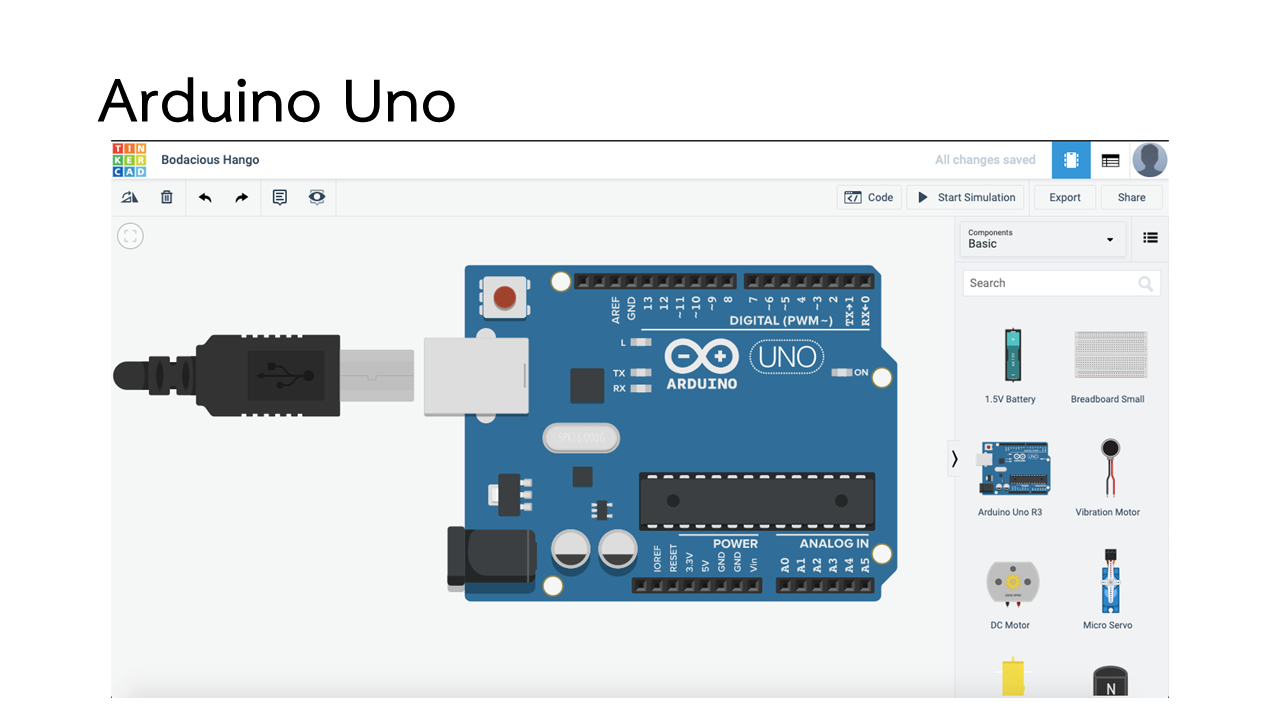The width and height of the screenshot is (1280, 720).
Task: Open the notes tool icon
Action: [280, 198]
